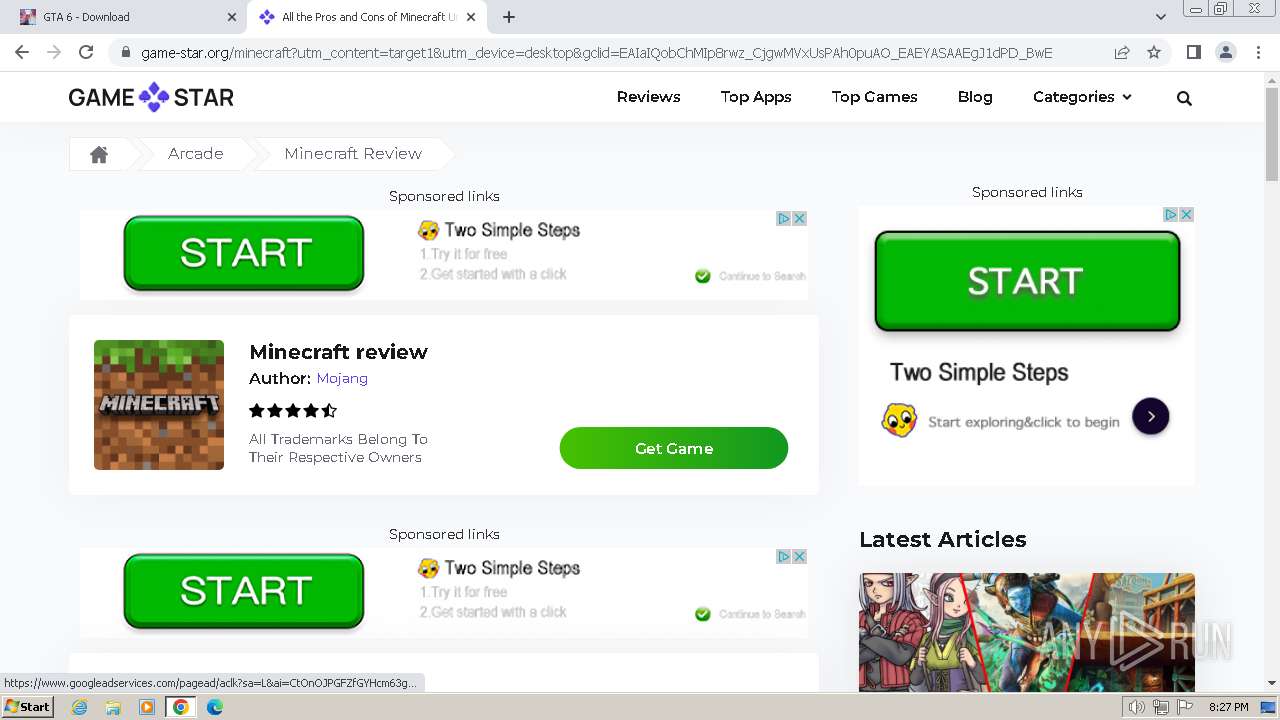
Task: Open a new browser tab
Action: 509,17
